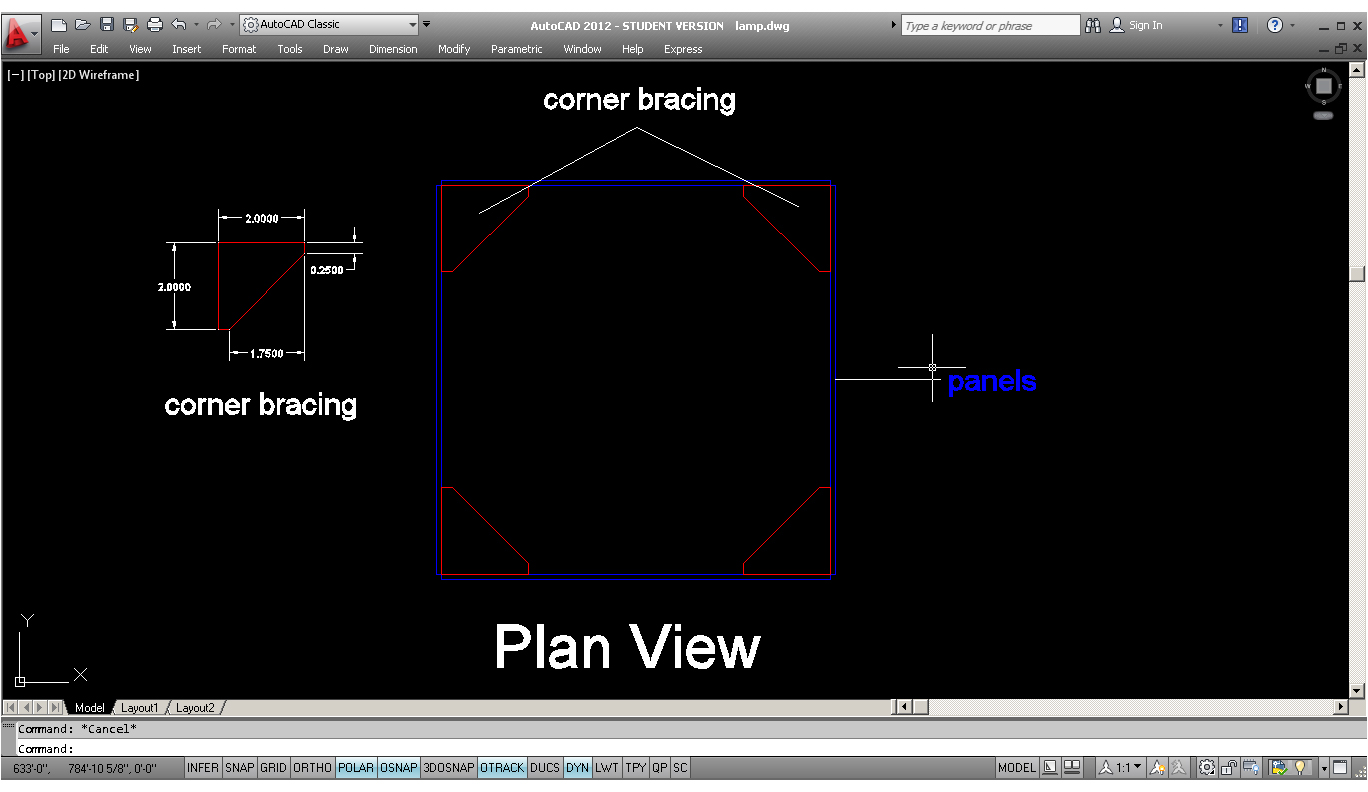Screen dimensions: 1368x792
Task: Click the first-layout tab navigation arrow
Action: pyautogui.click(x=11, y=708)
